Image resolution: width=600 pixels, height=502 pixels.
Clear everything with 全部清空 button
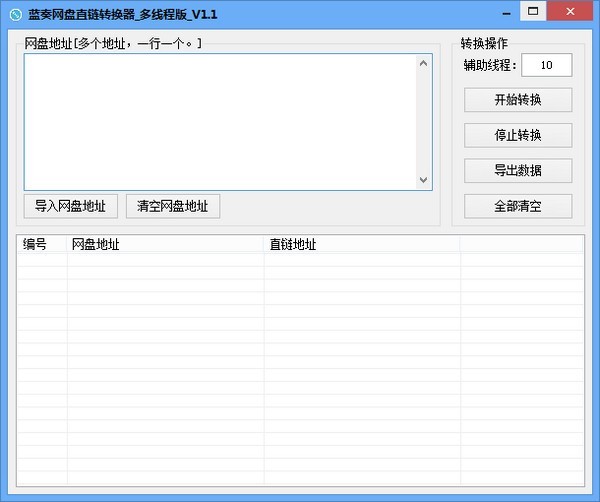point(518,206)
